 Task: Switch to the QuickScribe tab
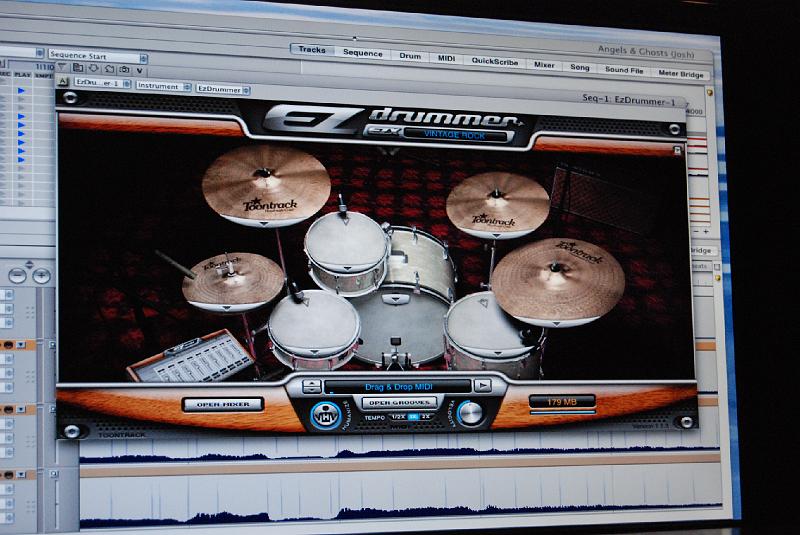point(495,62)
